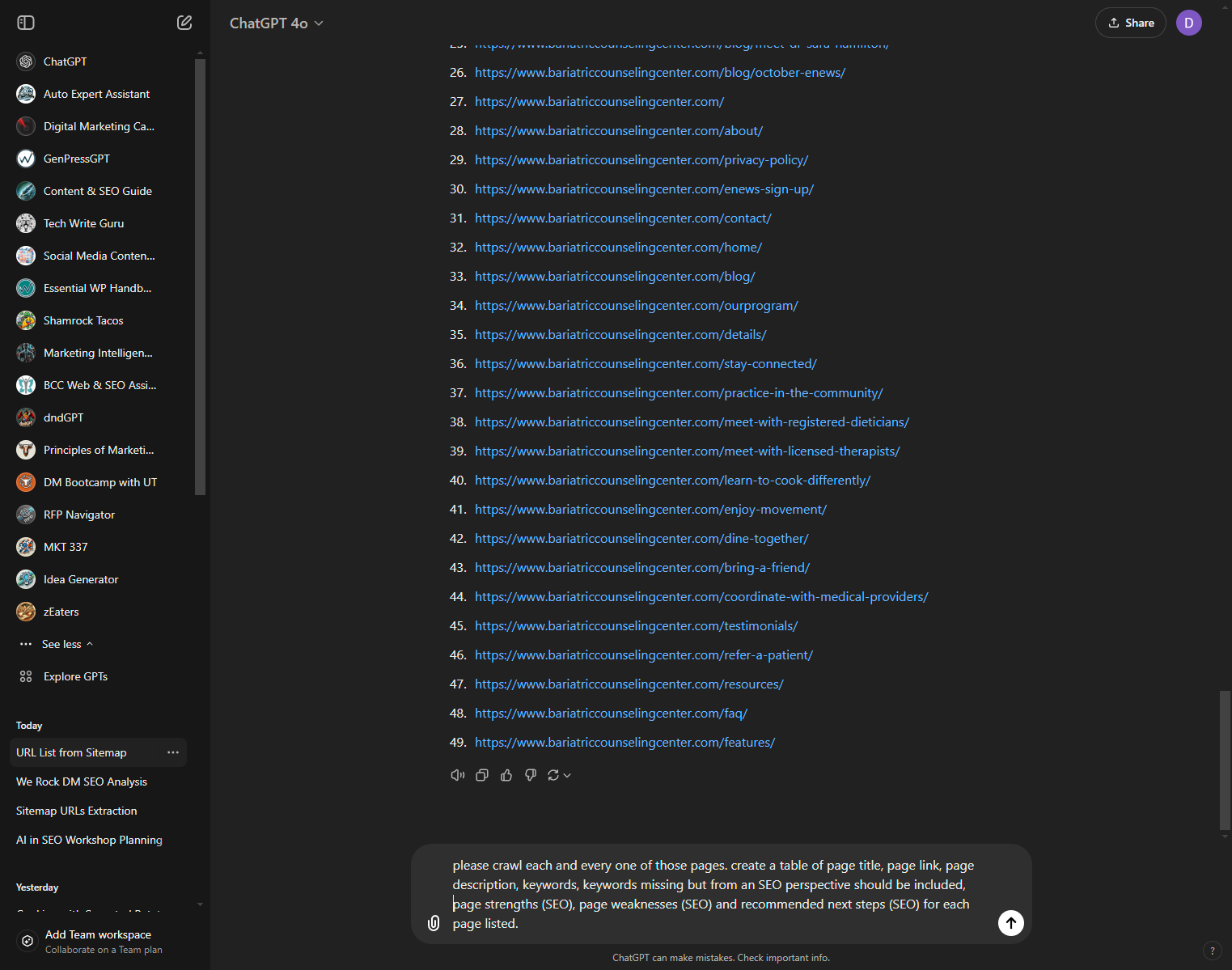The image size is (1232, 970).
Task: Open the help question mark button
Action: pos(1212,951)
